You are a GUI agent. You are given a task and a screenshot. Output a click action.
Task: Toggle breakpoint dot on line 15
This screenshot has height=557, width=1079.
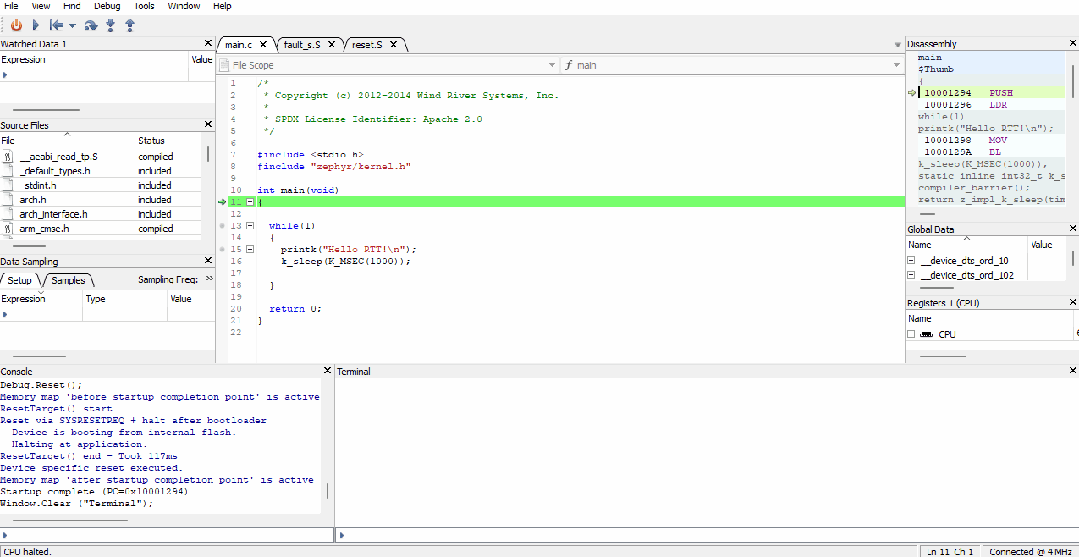click(x=222, y=249)
